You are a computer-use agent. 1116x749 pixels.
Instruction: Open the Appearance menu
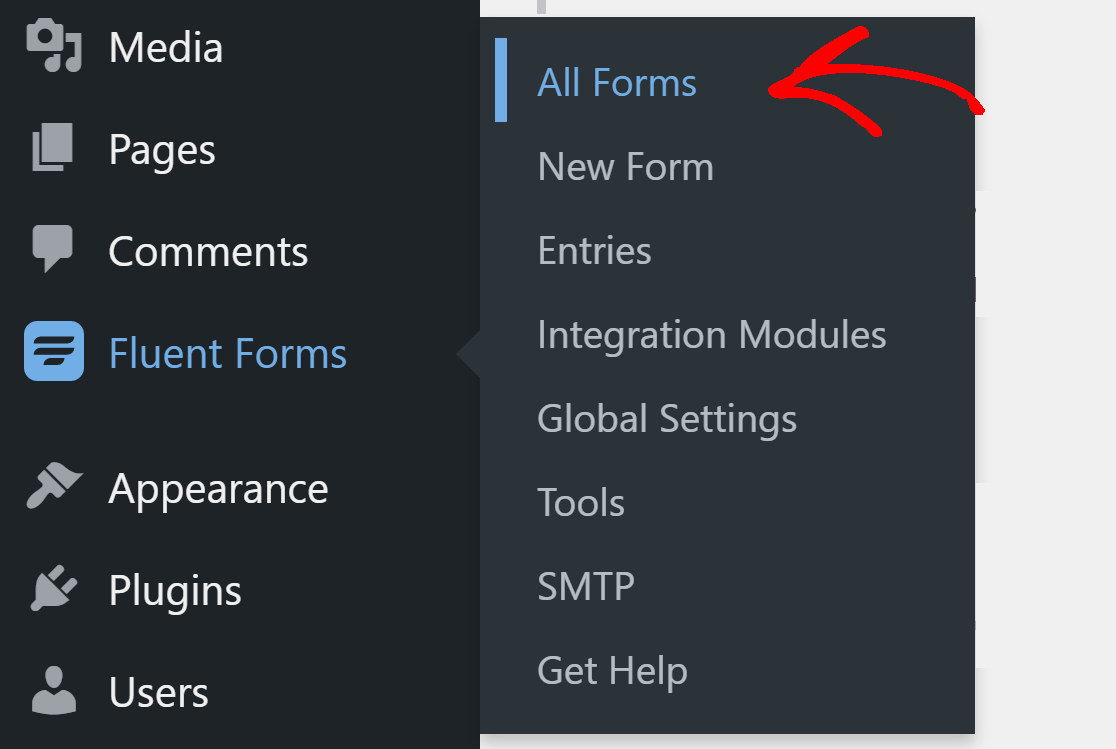(x=218, y=488)
